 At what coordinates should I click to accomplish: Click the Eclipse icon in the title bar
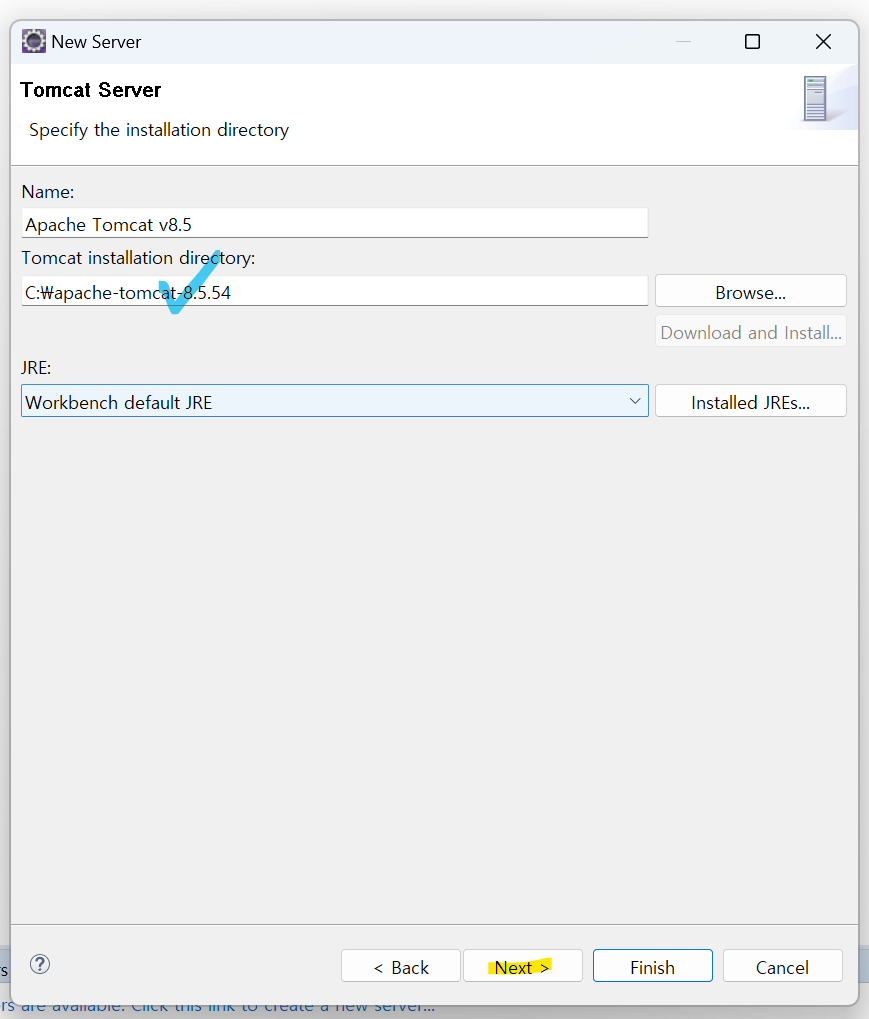coord(34,42)
